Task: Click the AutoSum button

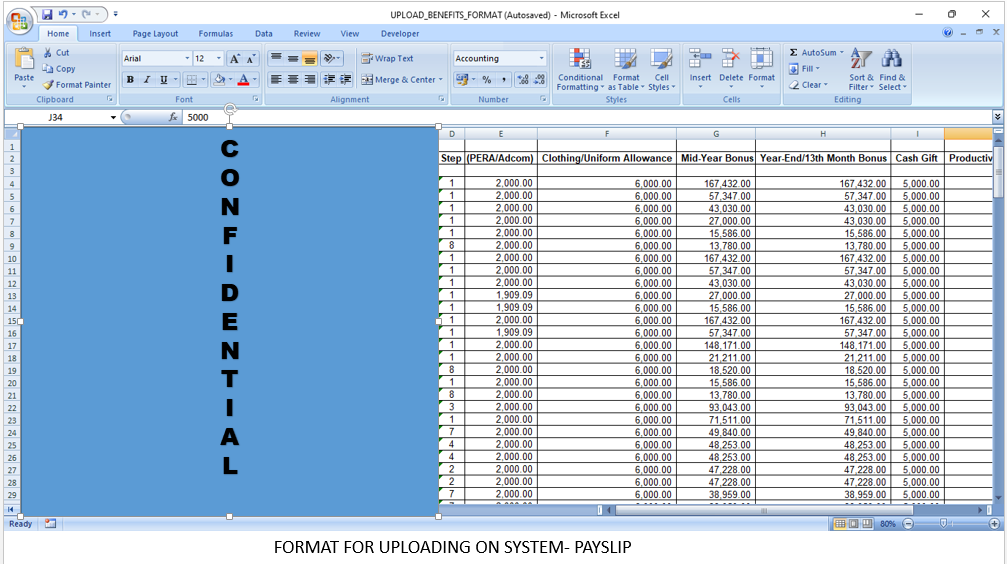Action: click(812, 53)
